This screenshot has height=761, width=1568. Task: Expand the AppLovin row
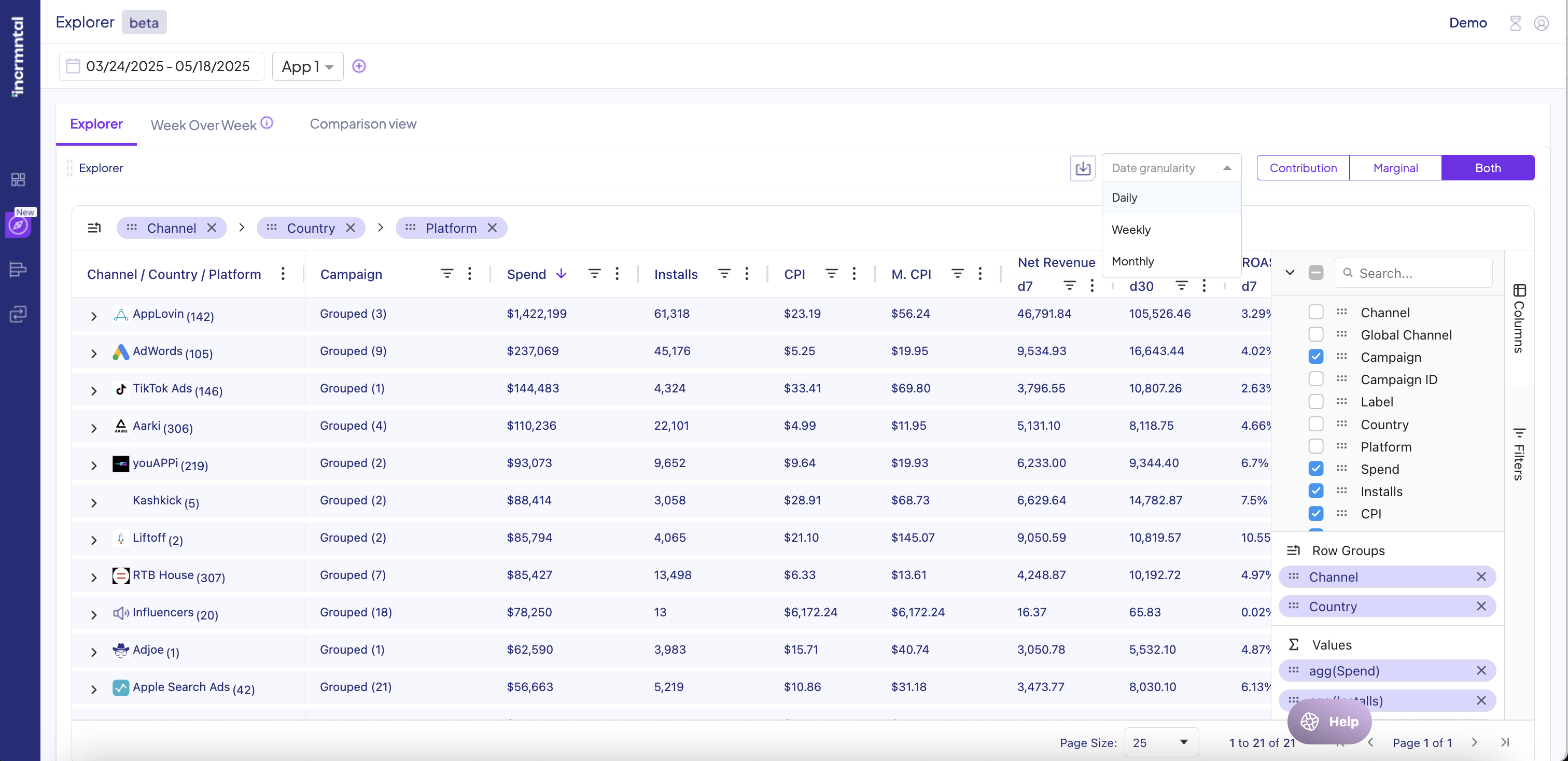94,316
